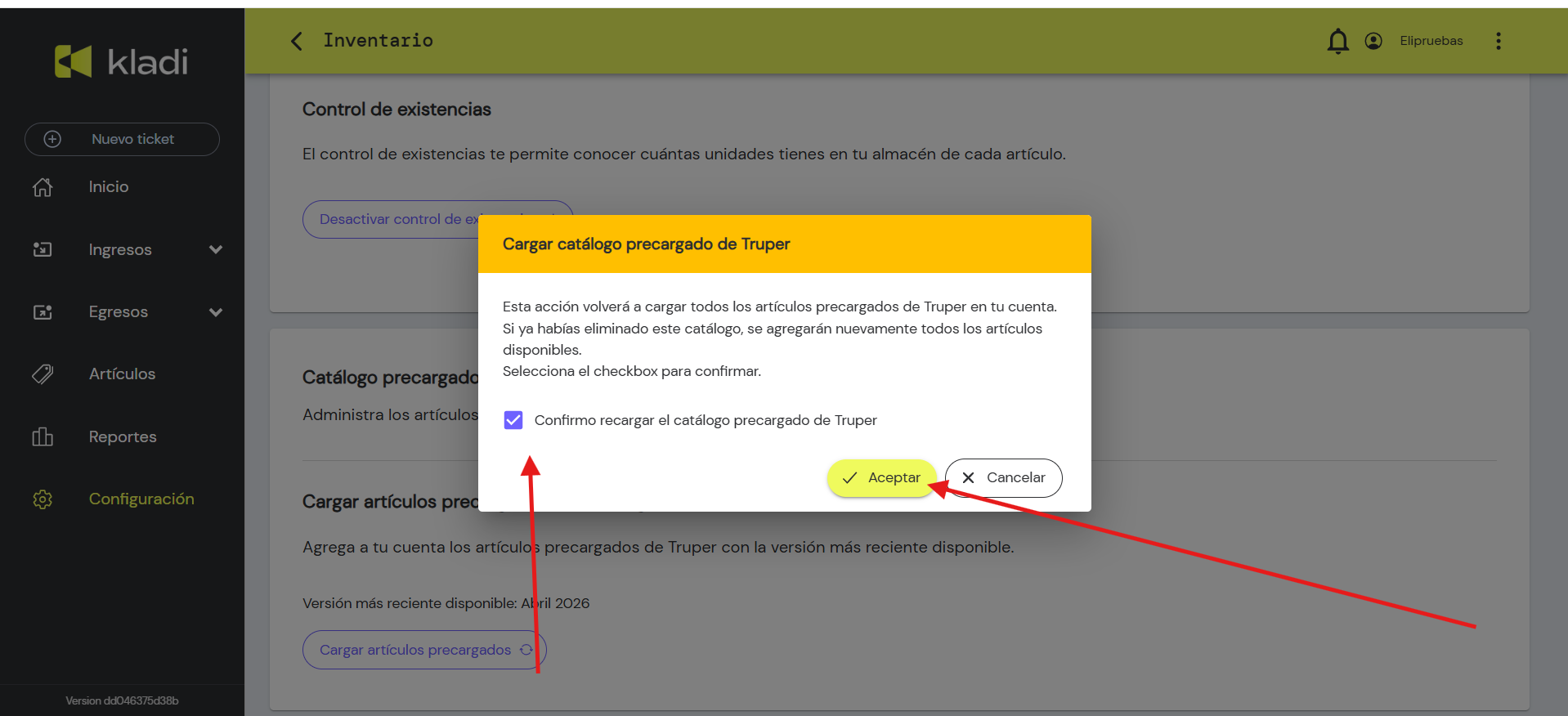Click the Control de existencias heading
The height and width of the screenshot is (716, 1568).
pos(396,110)
